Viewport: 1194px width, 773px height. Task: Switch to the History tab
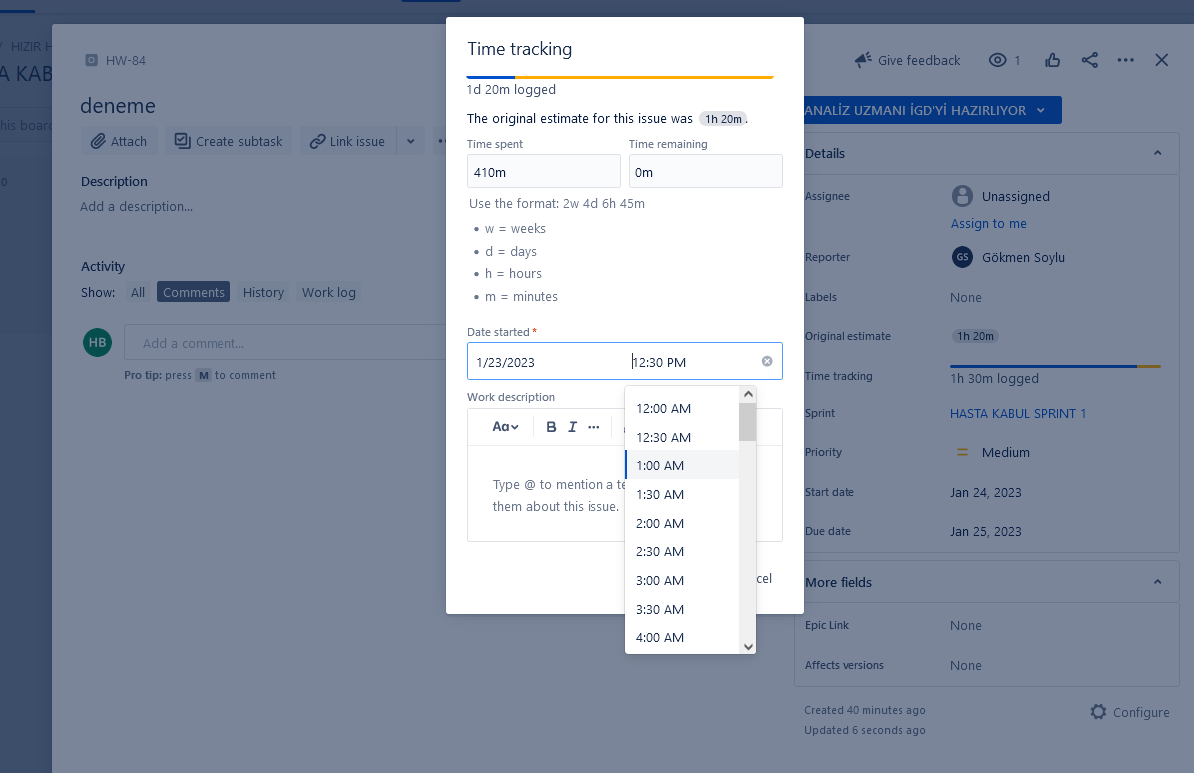pyautogui.click(x=263, y=292)
